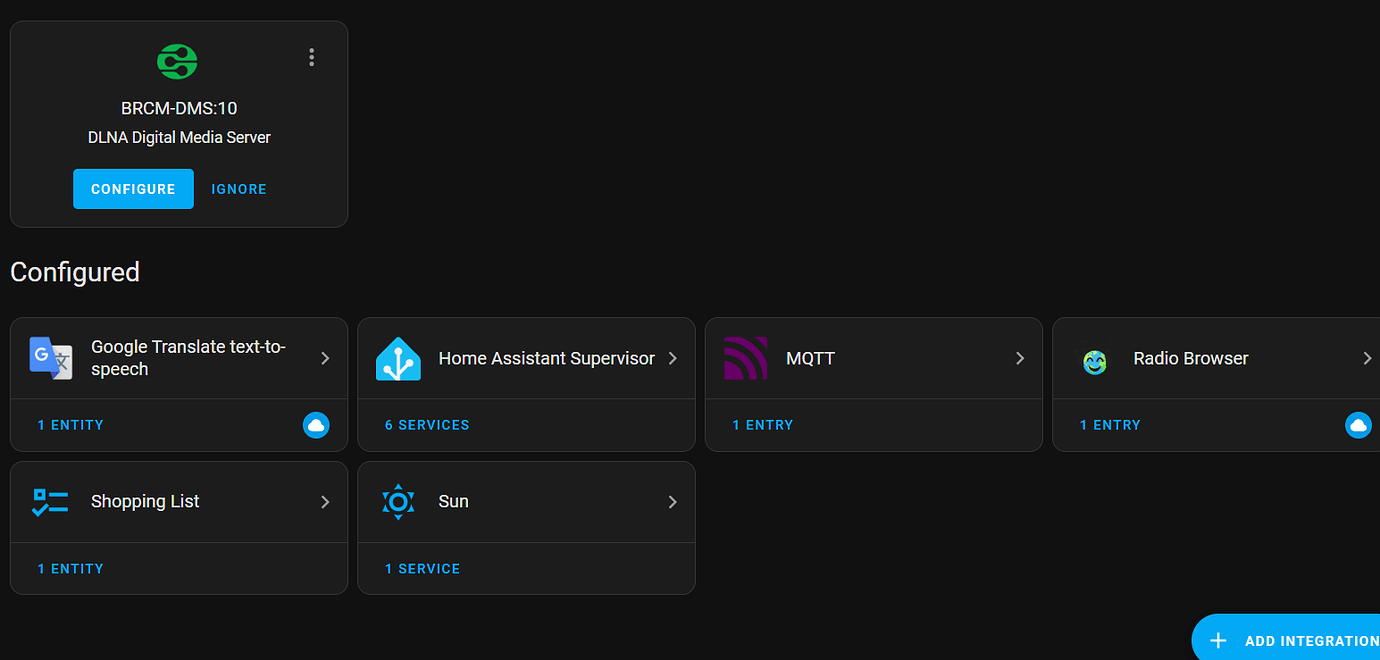Open the three-dot menu on BRCM-DMS card

coord(312,58)
